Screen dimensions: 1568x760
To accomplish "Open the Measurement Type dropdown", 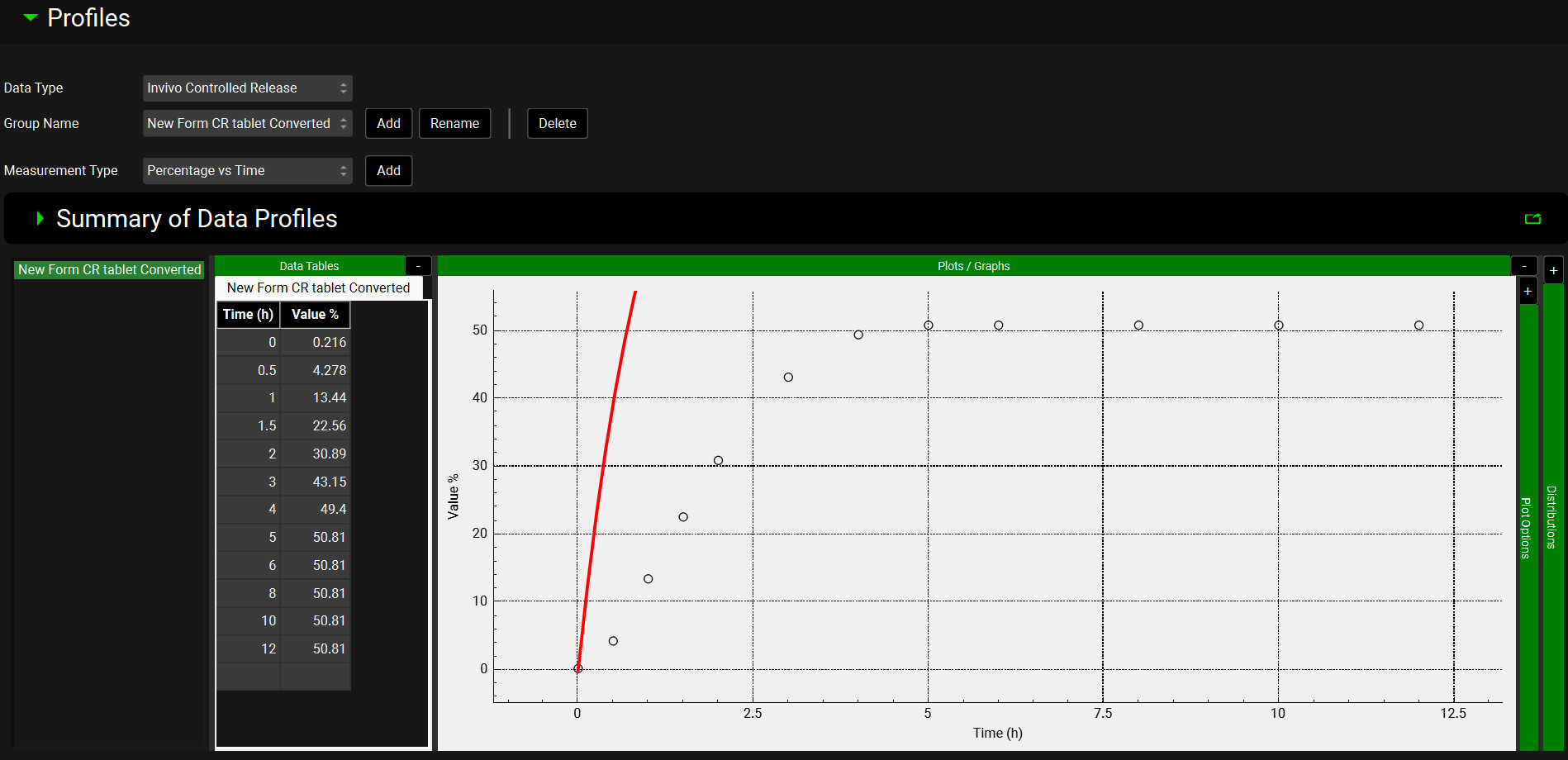I will (247, 171).
